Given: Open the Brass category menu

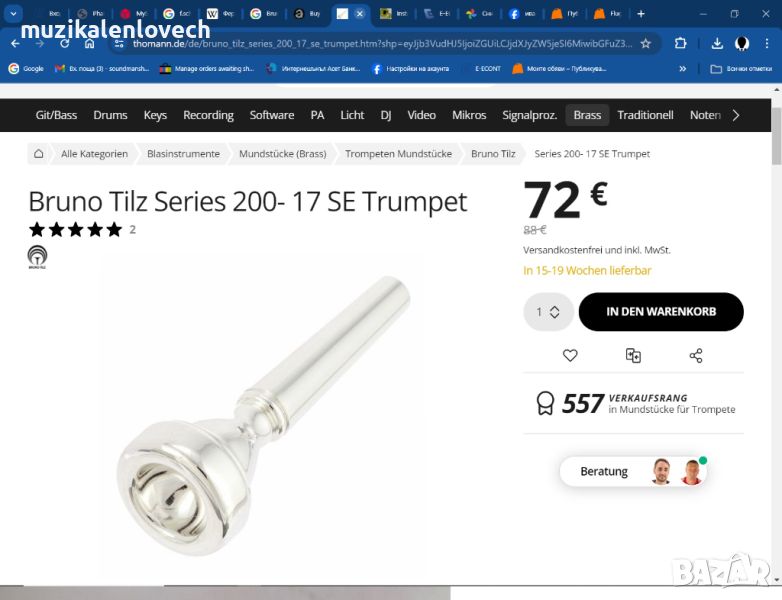Looking at the screenshot, I should tap(587, 115).
